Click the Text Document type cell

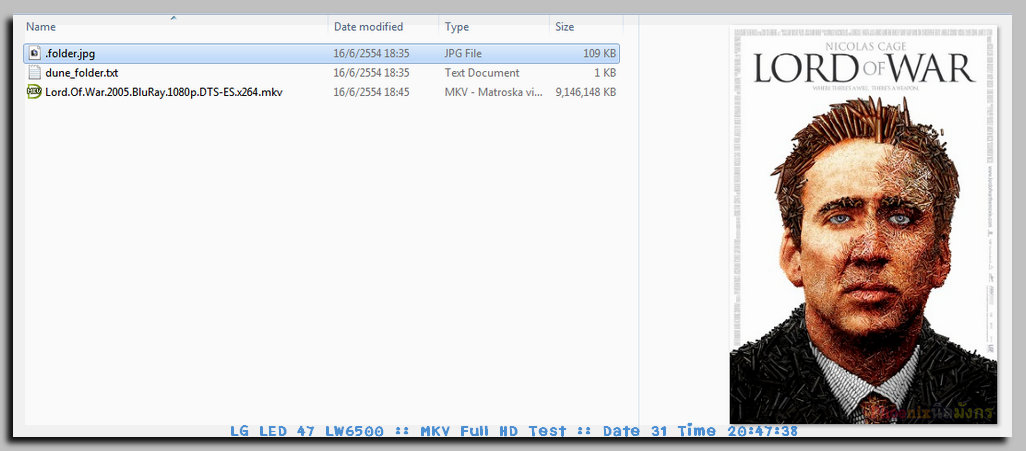(x=482, y=73)
